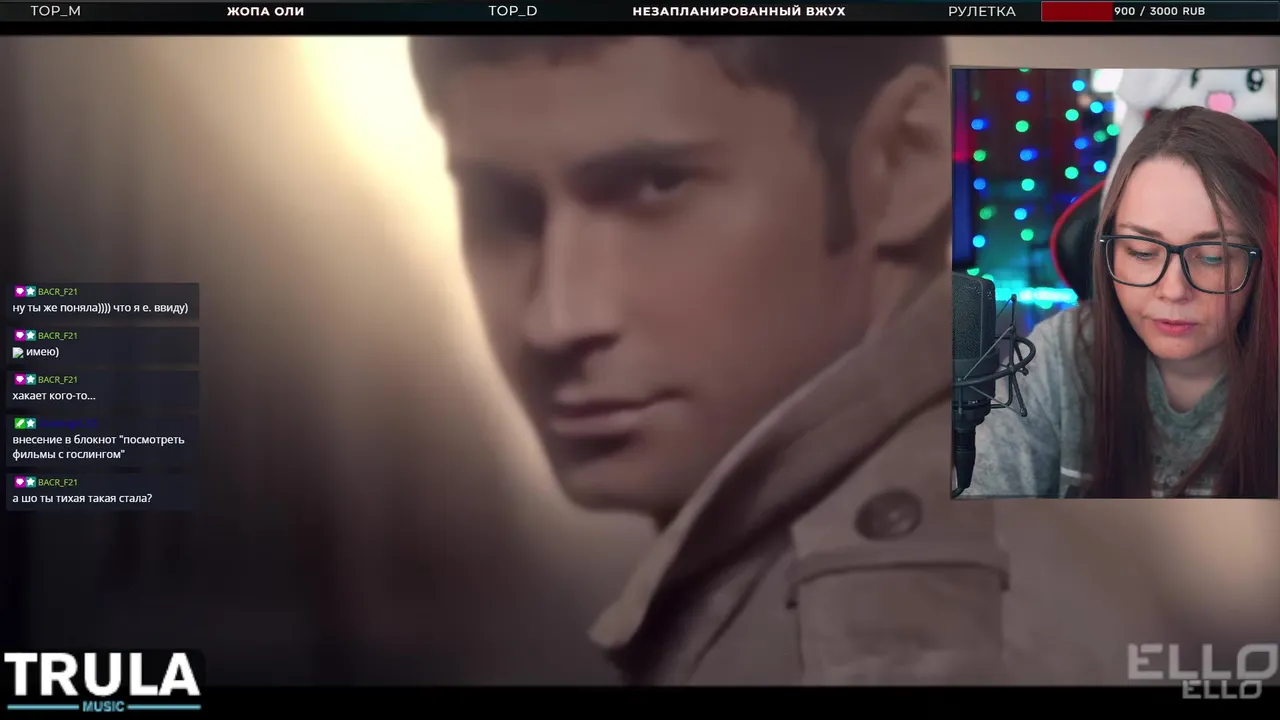Viewport: 1280px width, 720px height.
Task: Click broken emote image before "имею)"
Action: click(18, 352)
